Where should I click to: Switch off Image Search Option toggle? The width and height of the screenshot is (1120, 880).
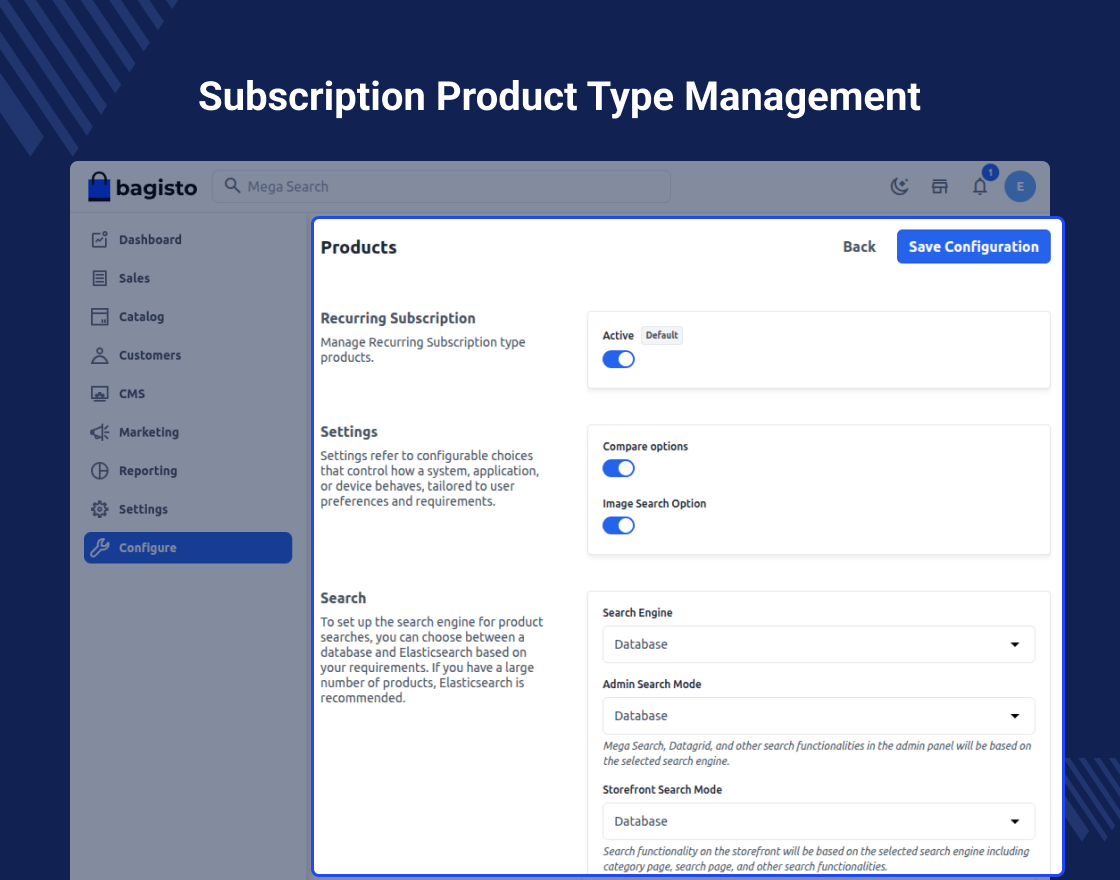tap(618, 525)
